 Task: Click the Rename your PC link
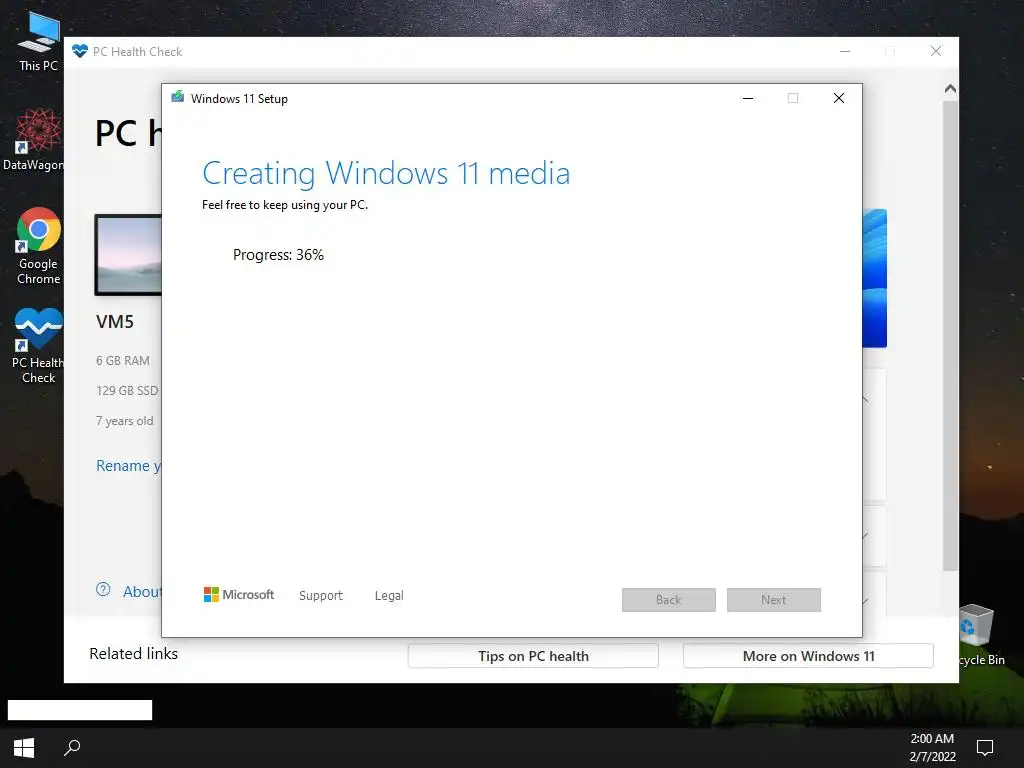coord(129,466)
